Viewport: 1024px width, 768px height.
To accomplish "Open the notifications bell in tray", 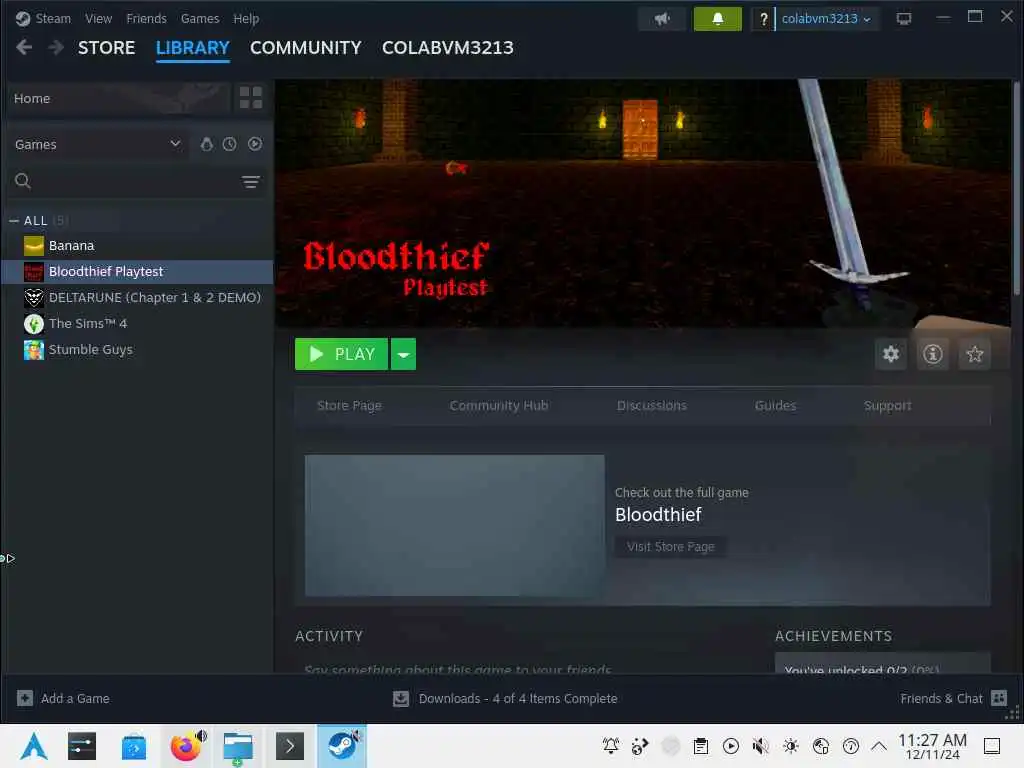I will point(611,746).
